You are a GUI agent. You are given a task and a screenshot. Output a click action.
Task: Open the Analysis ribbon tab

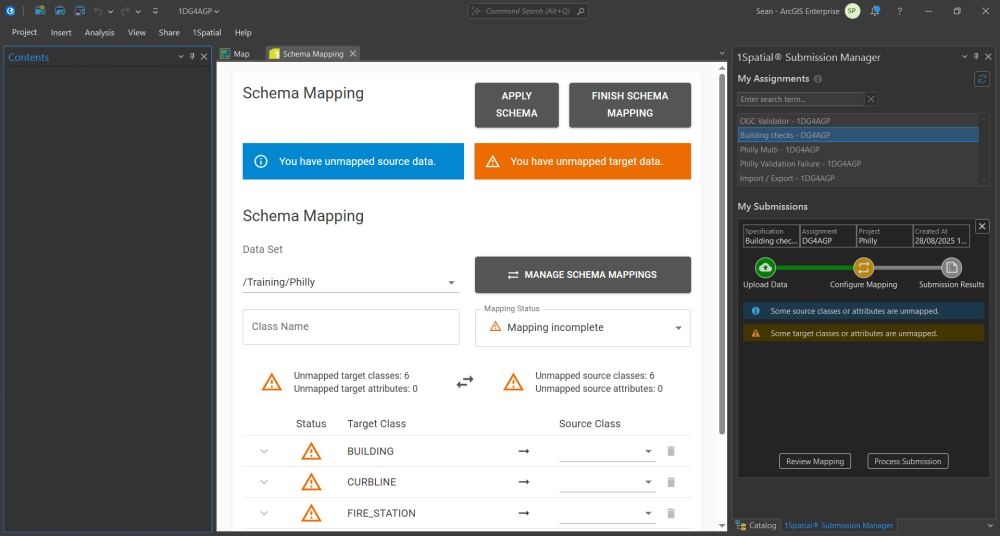(x=99, y=33)
